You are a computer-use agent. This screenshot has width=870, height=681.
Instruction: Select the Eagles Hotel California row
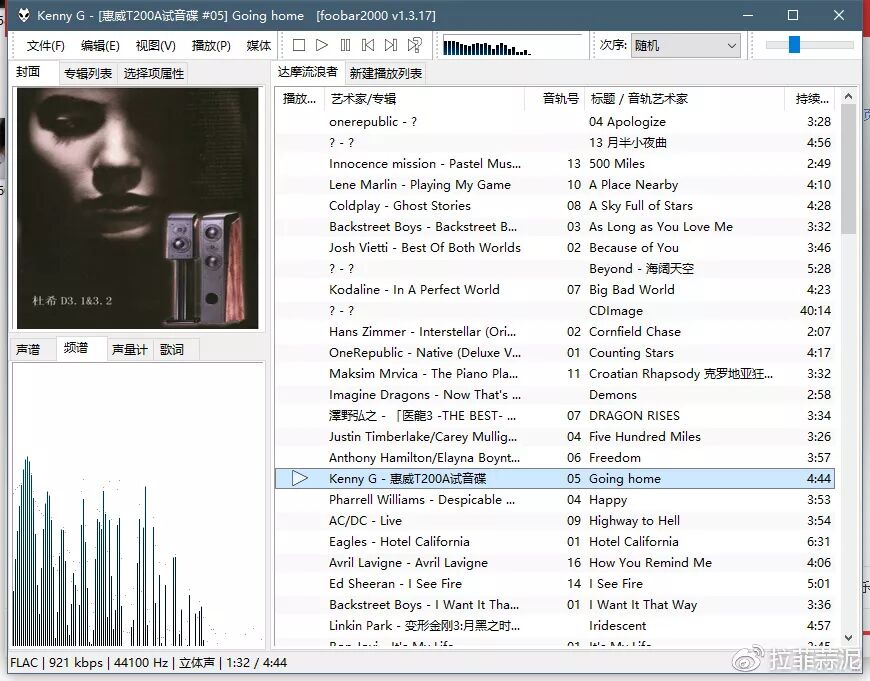click(555, 542)
